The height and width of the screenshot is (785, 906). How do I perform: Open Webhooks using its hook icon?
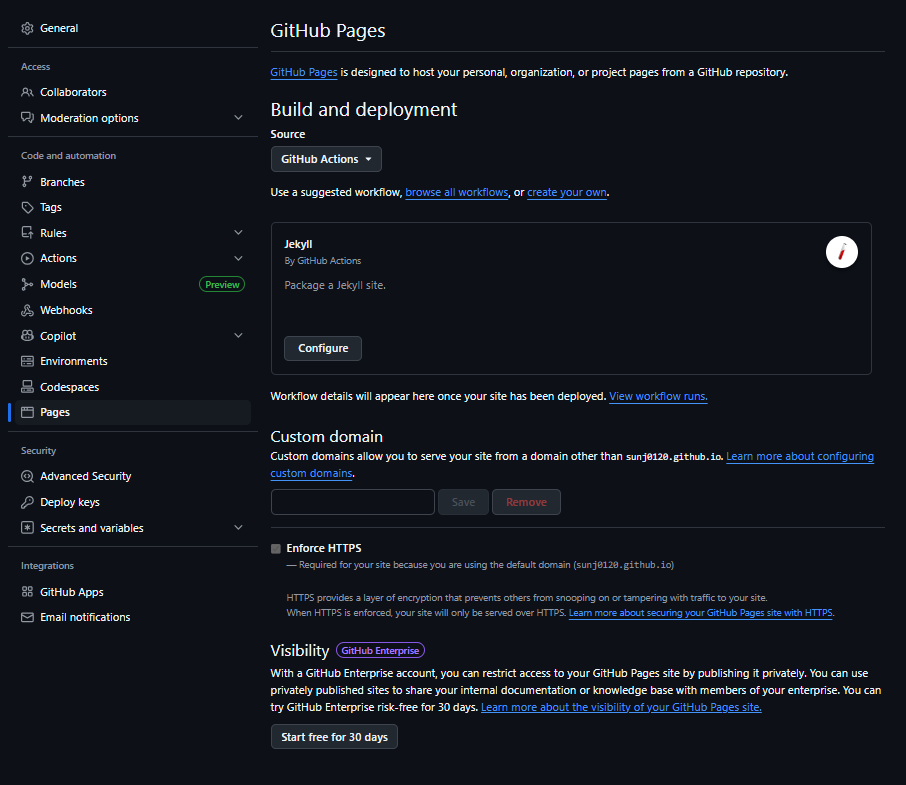click(x=27, y=310)
